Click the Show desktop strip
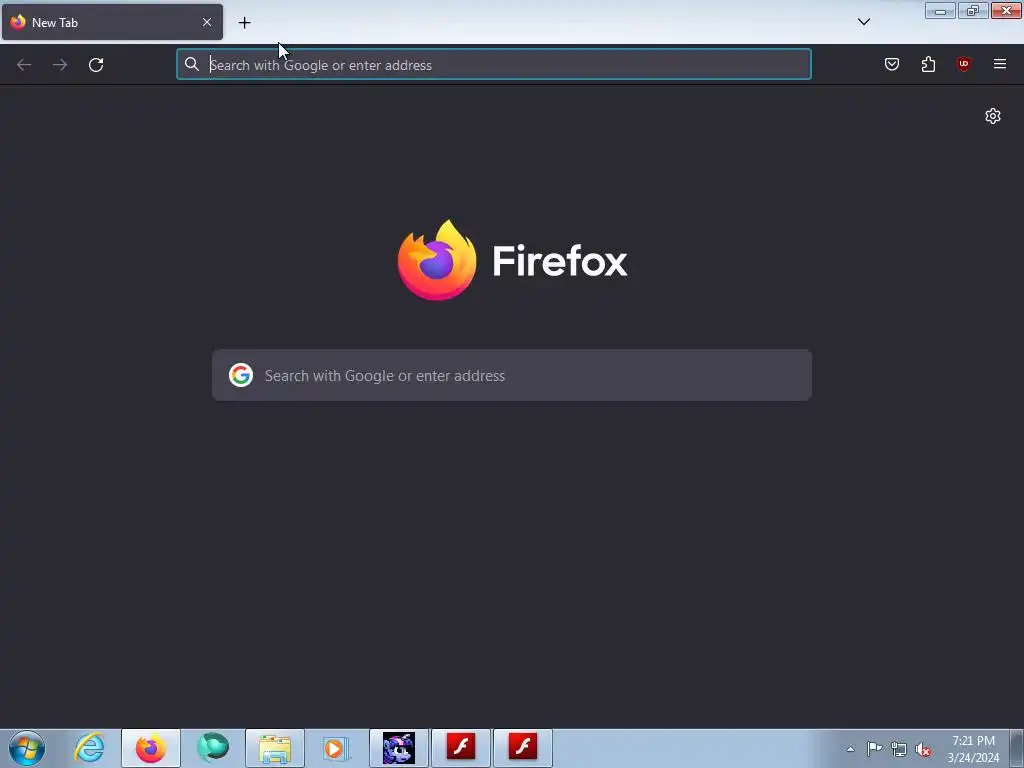Image resolution: width=1024 pixels, height=768 pixels. [x=1017, y=748]
